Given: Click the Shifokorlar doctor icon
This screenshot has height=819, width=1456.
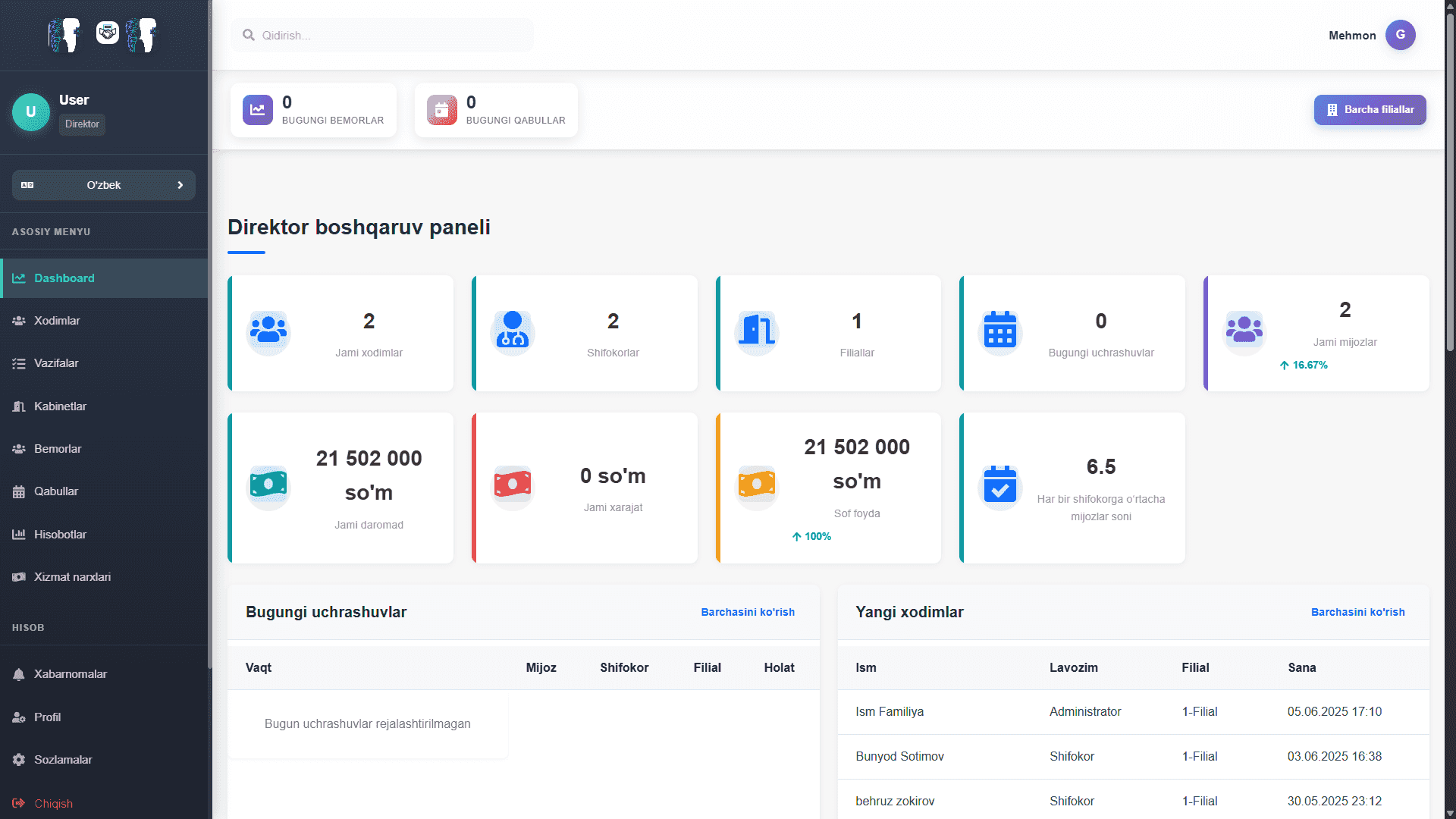Looking at the screenshot, I should 513,331.
